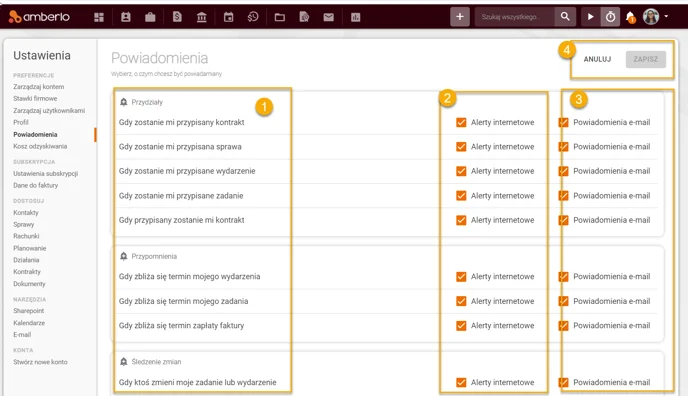Toggle Alerty internetowe for przypisana sprawa
This screenshot has width=688, height=396.
click(461, 146)
